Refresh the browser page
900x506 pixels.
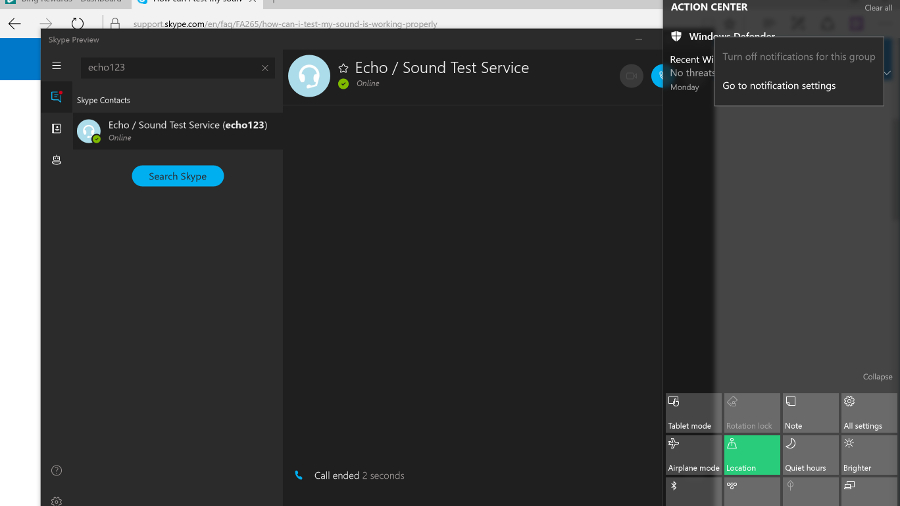77,24
